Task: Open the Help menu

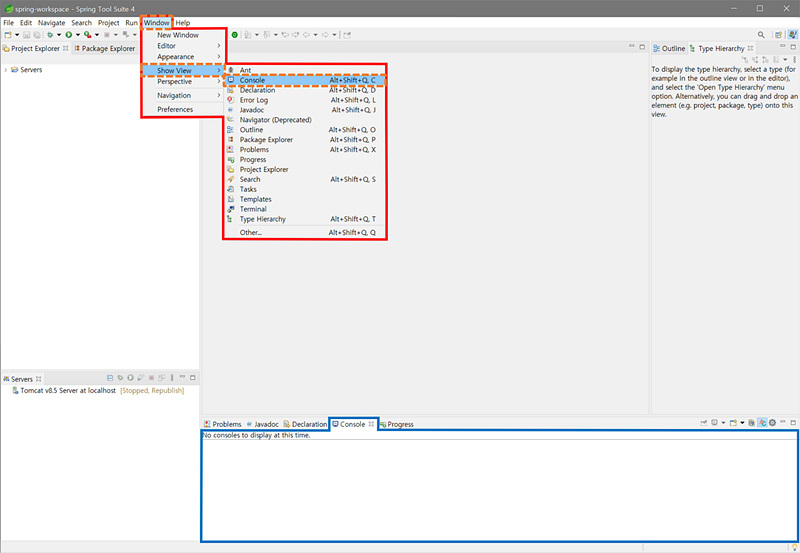Action: (183, 22)
